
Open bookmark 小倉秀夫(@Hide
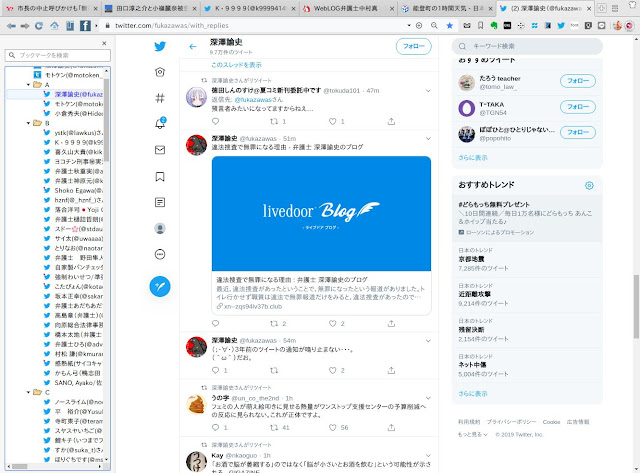point(73,113)
